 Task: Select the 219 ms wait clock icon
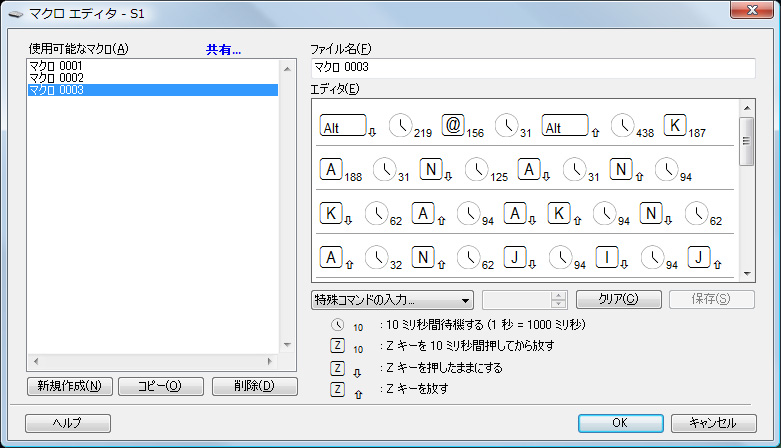coord(400,126)
